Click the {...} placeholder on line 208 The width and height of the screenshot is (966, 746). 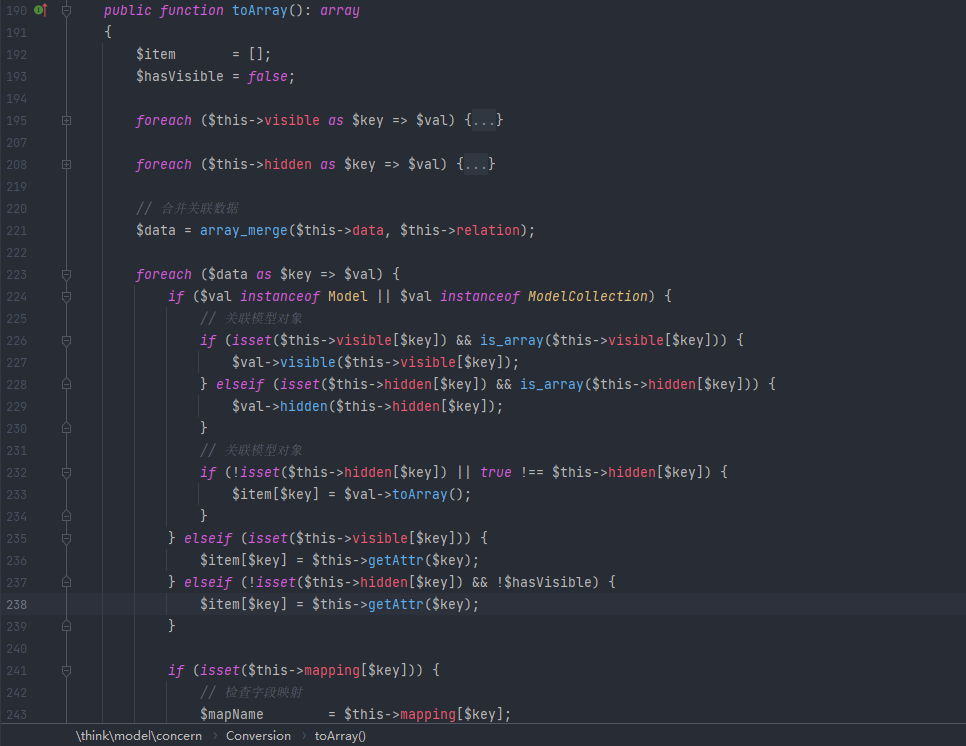pos(476,164)
